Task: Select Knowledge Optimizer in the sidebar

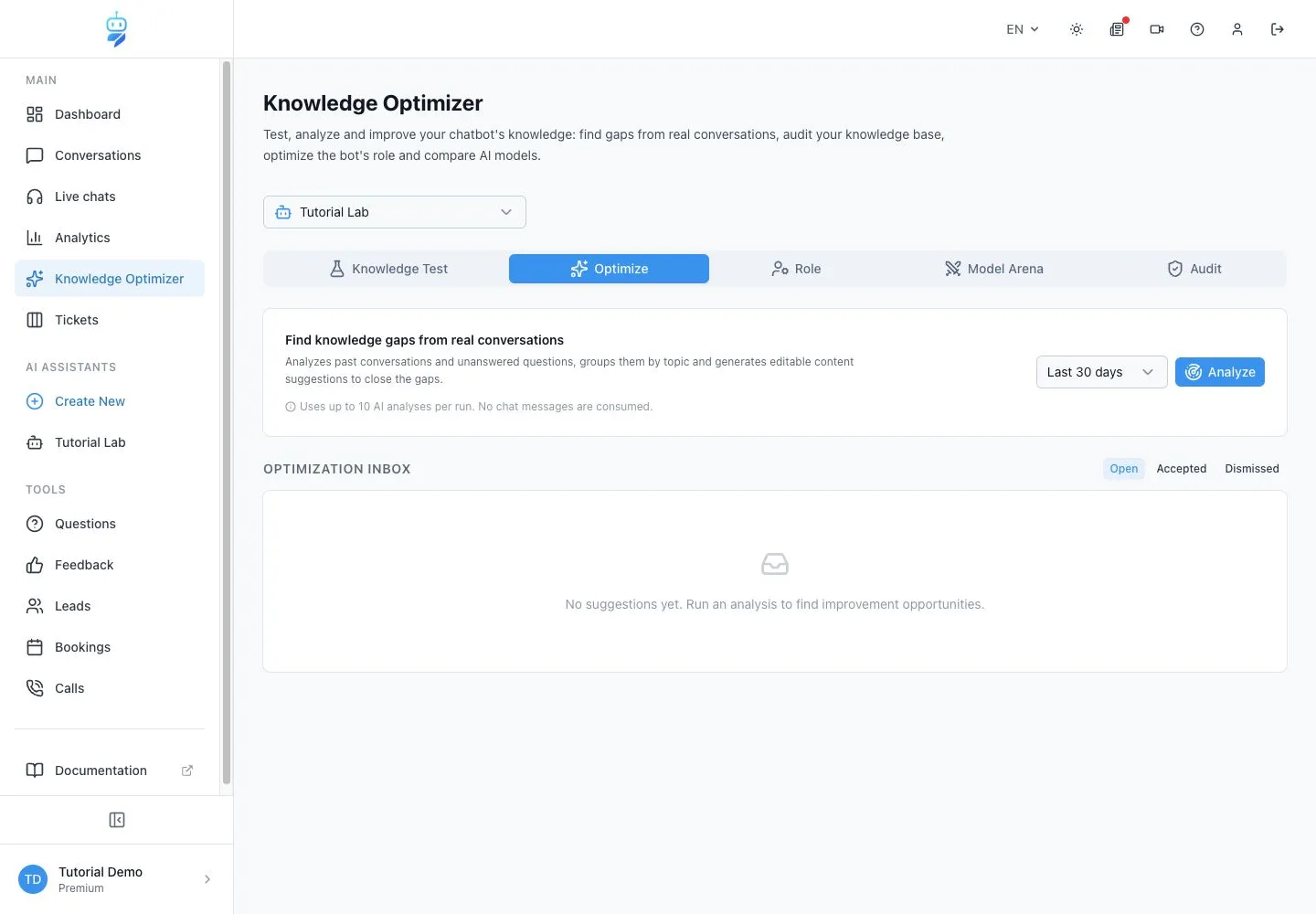Action: (x=110, y=279)
